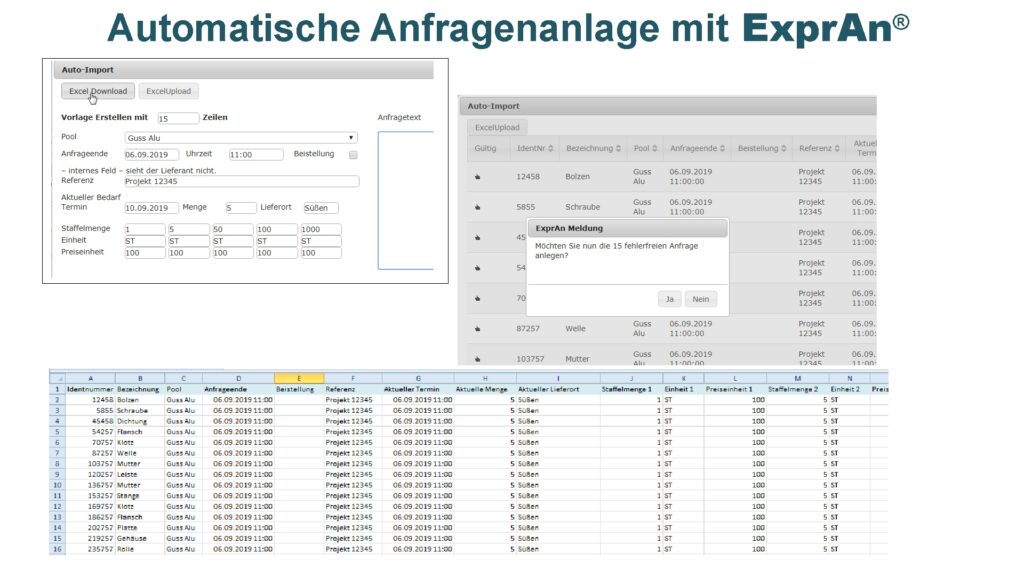Decline the ExprAn Meldung with Nein
This screenshot has width=1024, height=576.
pyautogui.click(x=701, y=299)
